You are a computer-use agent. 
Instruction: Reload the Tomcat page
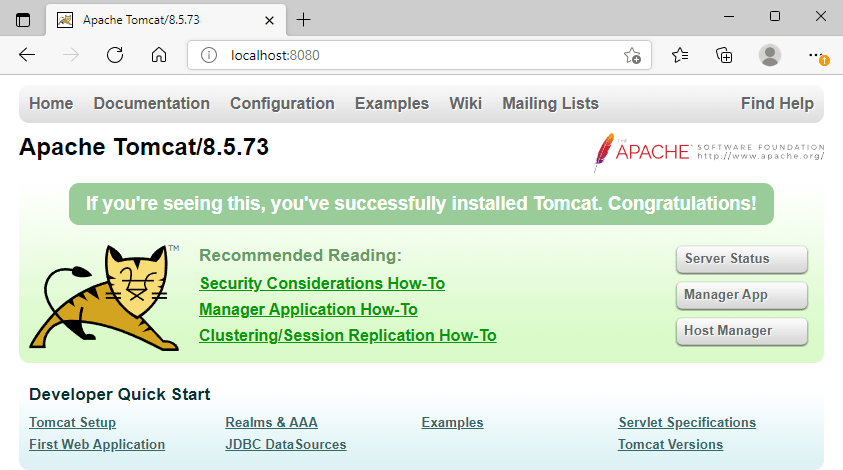tap(115, 55)
